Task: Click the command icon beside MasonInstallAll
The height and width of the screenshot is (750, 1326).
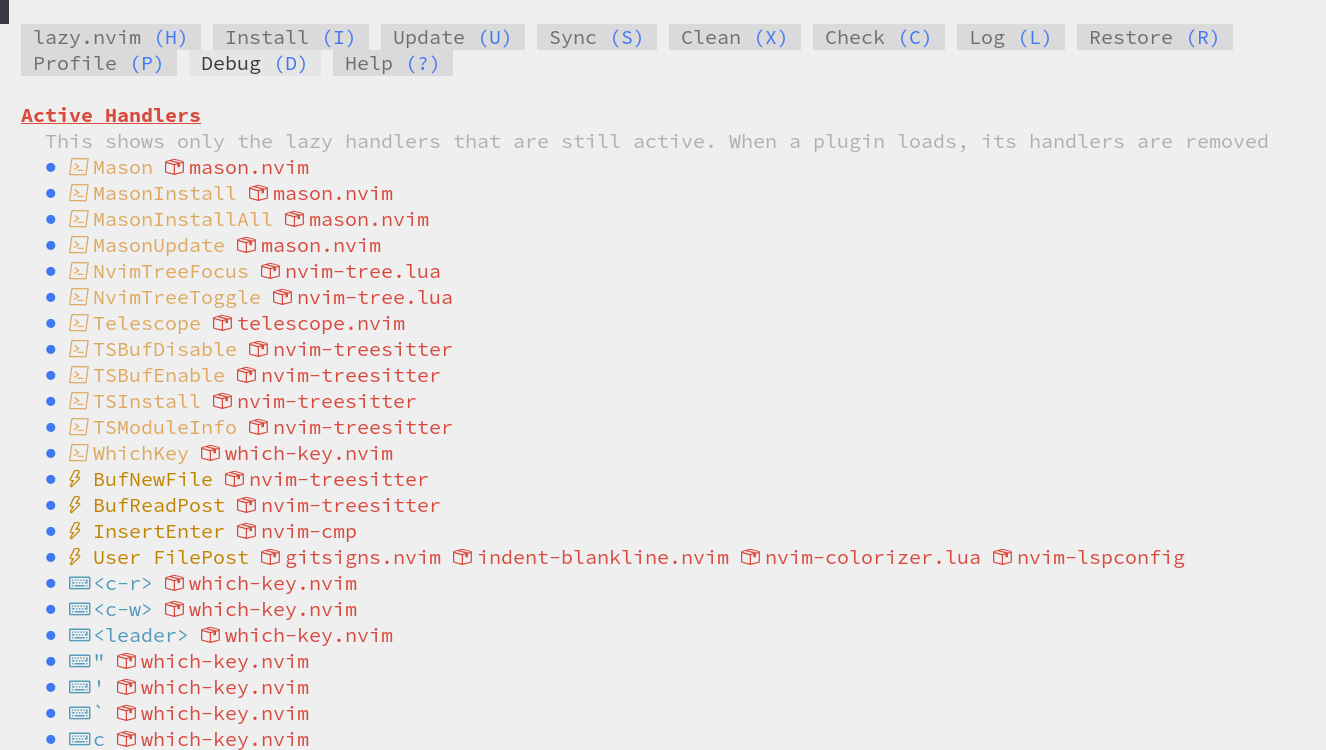Action: [78, 219]
